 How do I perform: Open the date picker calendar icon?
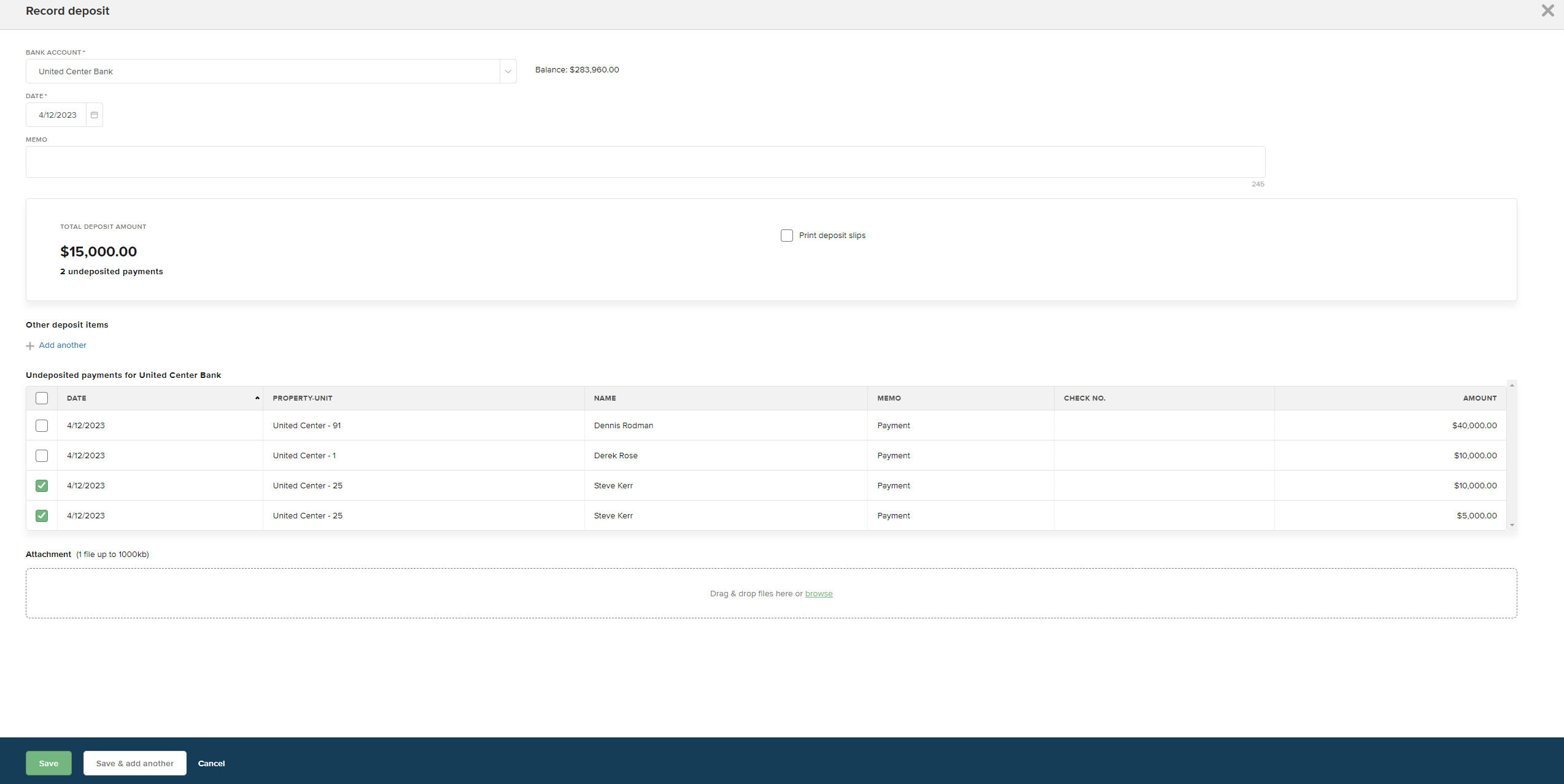pos(94,115)
